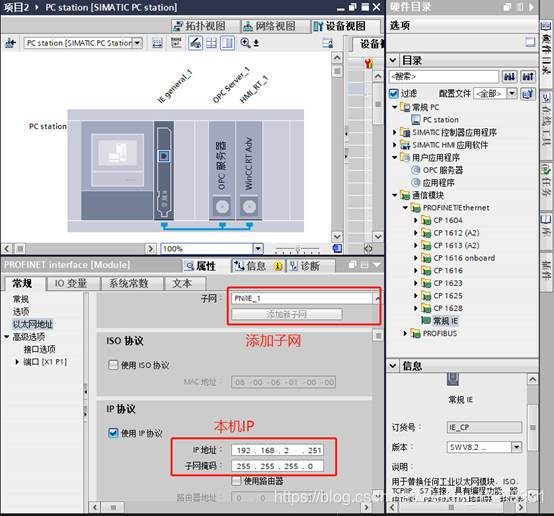This screenshot has height=516, width=554.
Task: Expand SIMATIC 控制器应用程序 folder
Action: [395, 132]
